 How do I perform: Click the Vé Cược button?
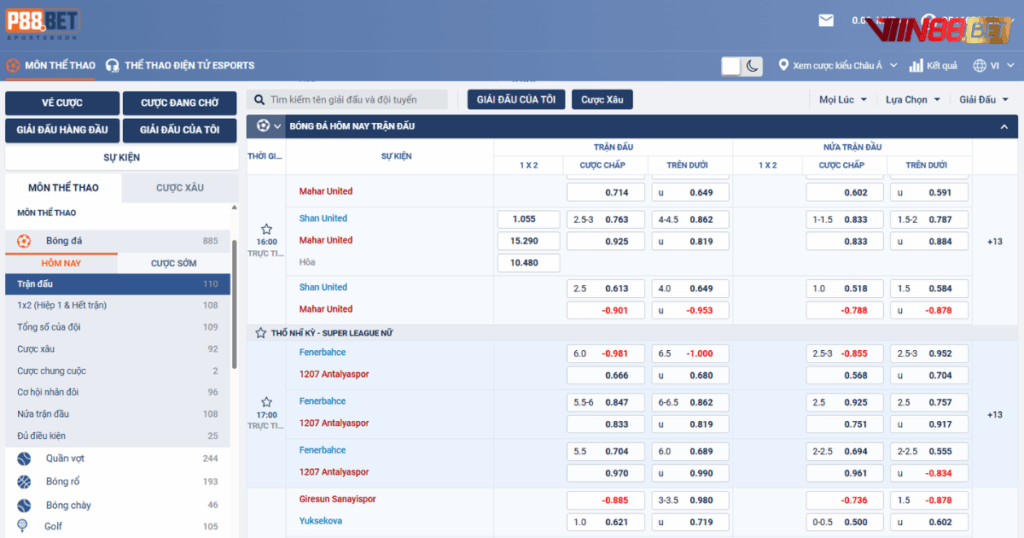pos(62,103)
